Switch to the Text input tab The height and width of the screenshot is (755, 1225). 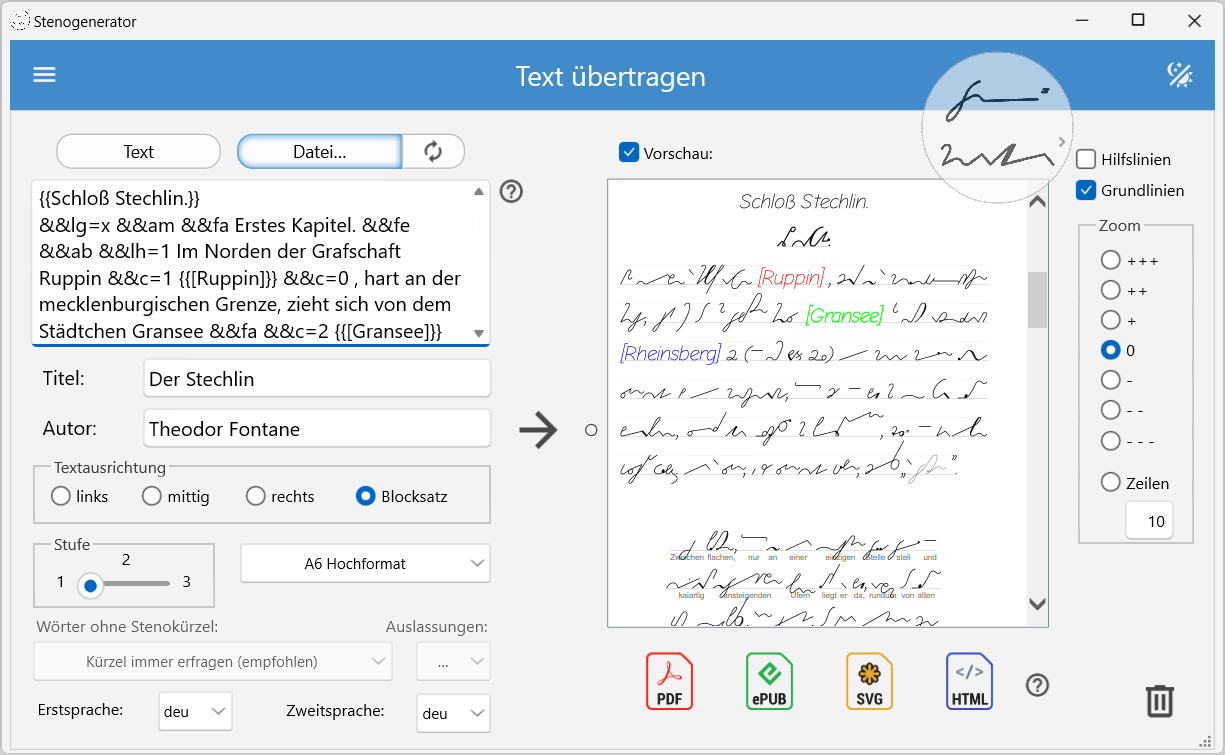tap(138, 152)
